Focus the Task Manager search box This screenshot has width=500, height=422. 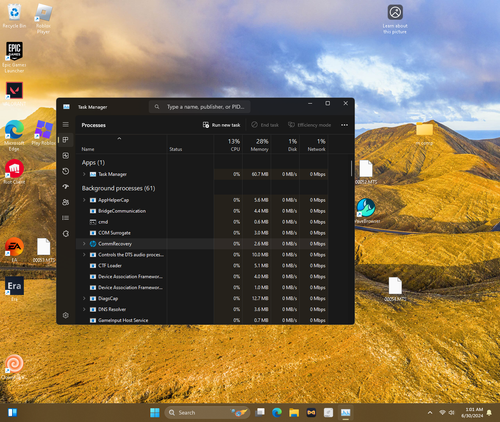[199, 107]
